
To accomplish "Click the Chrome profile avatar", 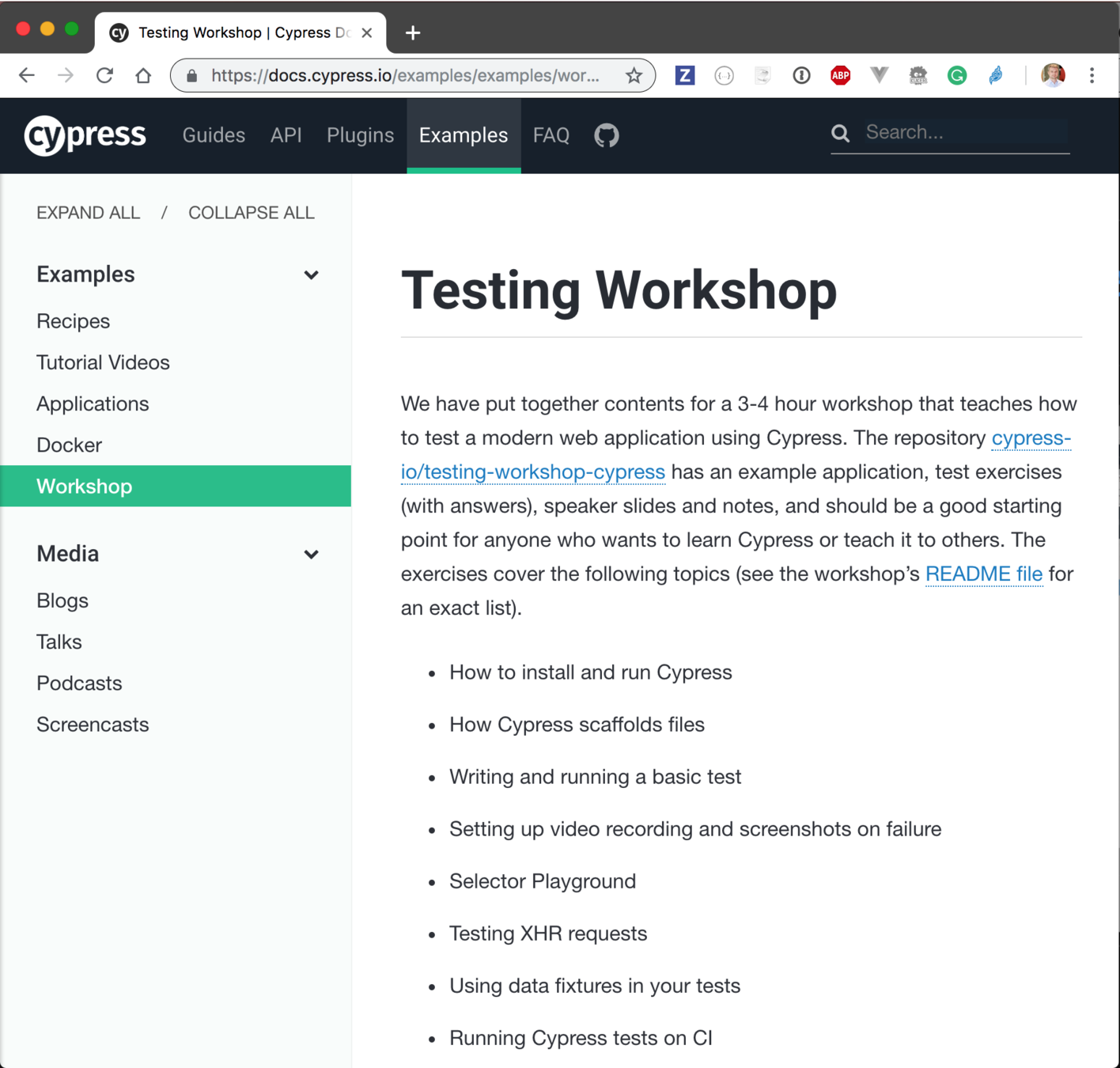I will 1053,75.
